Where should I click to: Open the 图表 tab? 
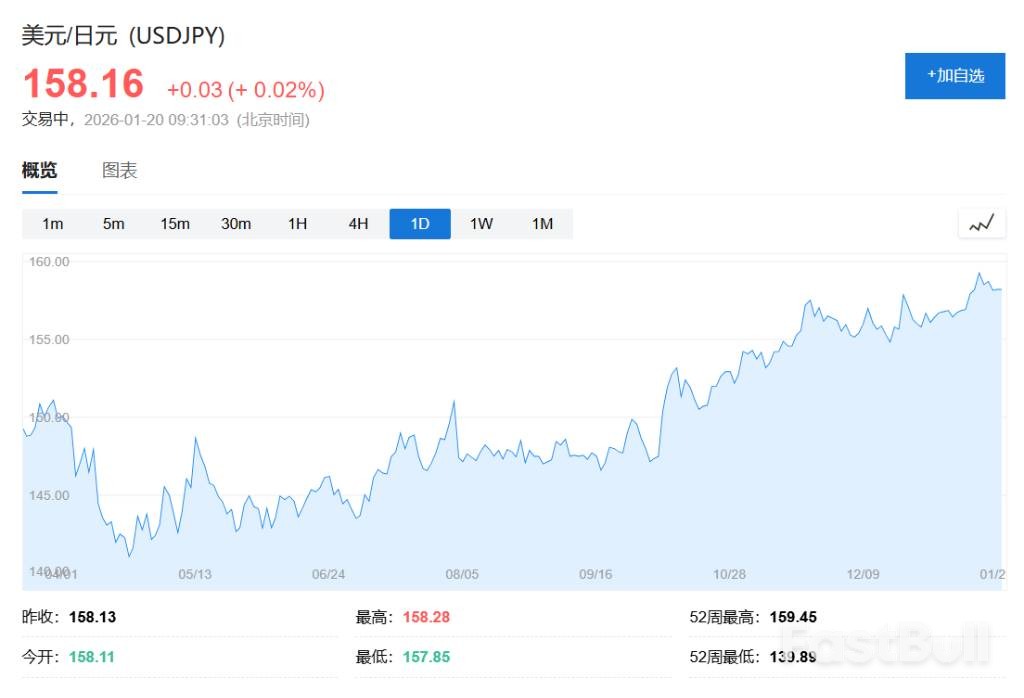pos(120,171)
